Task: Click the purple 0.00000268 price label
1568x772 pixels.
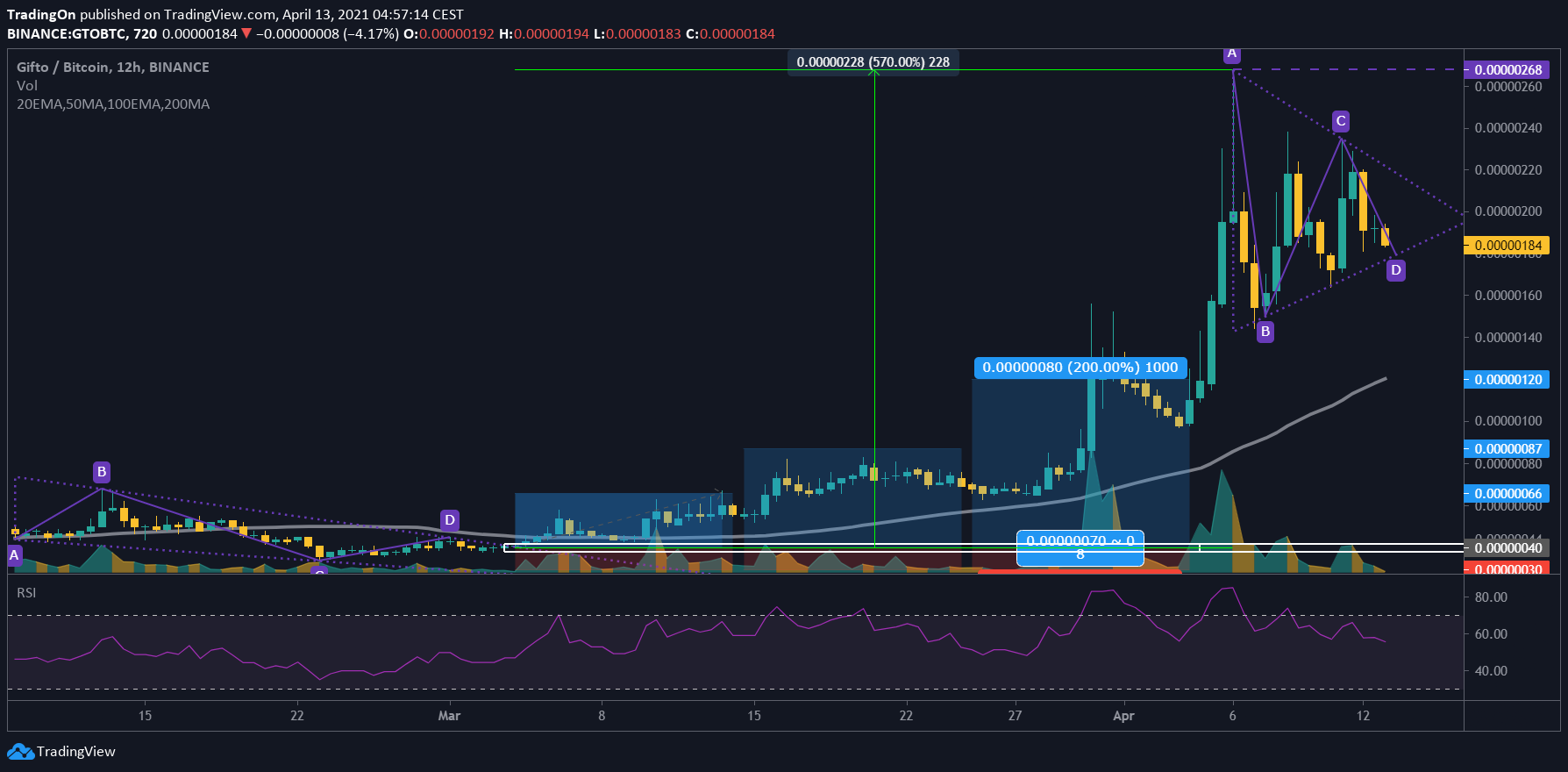Action: click(1507, 69)
